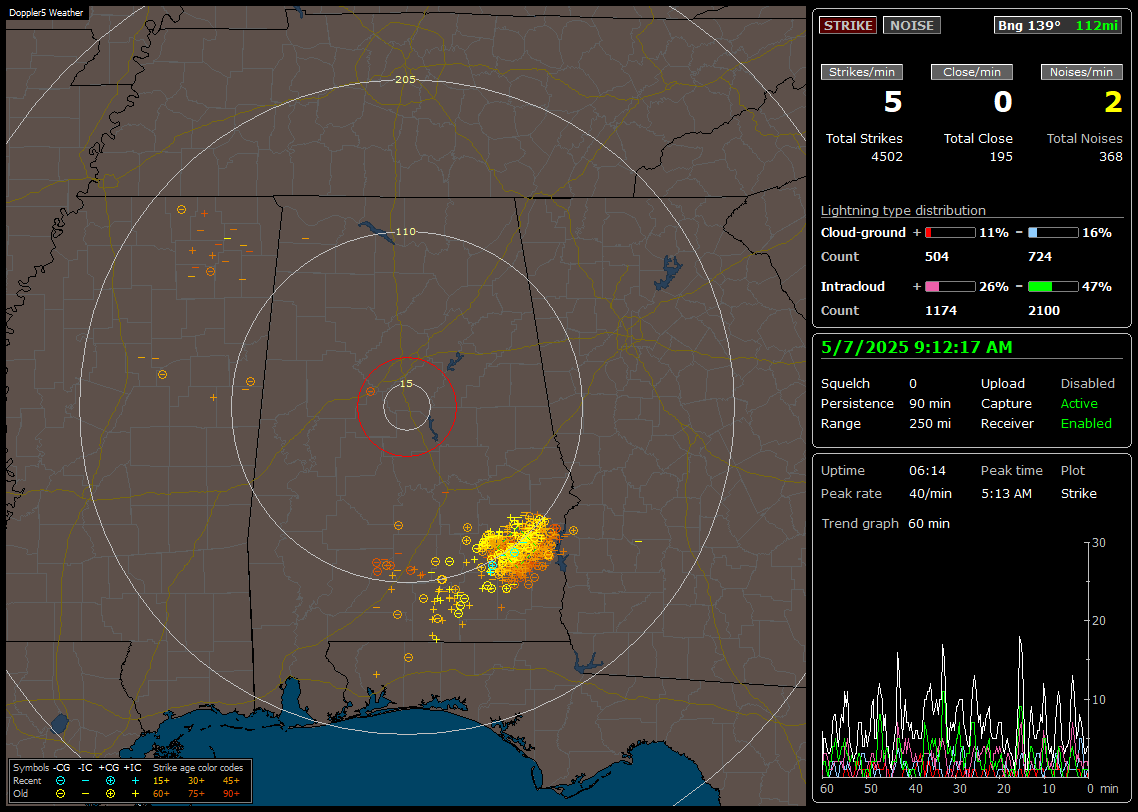The image size is (1138, 812).
Task: Click the 47% negative intracloud percentage
Action: tap(1097, 287)
